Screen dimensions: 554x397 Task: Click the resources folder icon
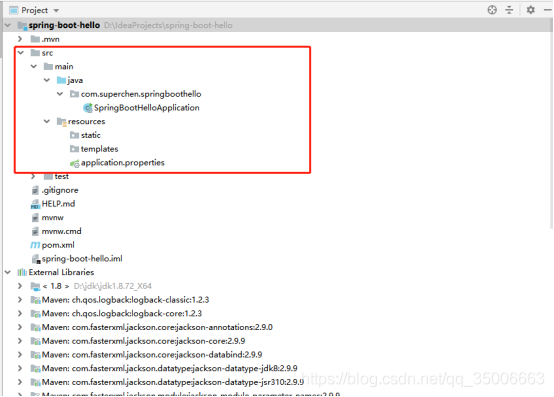pos(61,122)
